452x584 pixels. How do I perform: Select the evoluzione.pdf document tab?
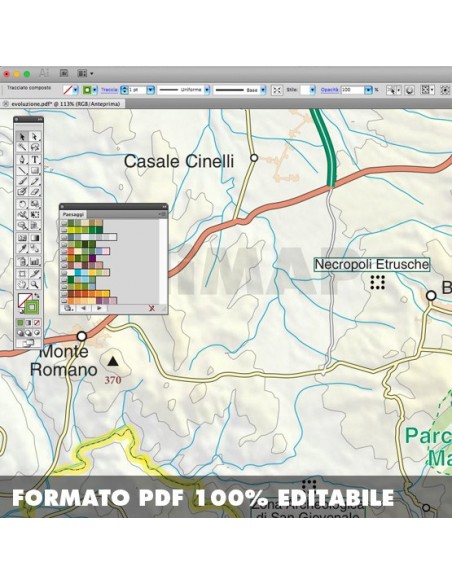(x=63, y=104)
